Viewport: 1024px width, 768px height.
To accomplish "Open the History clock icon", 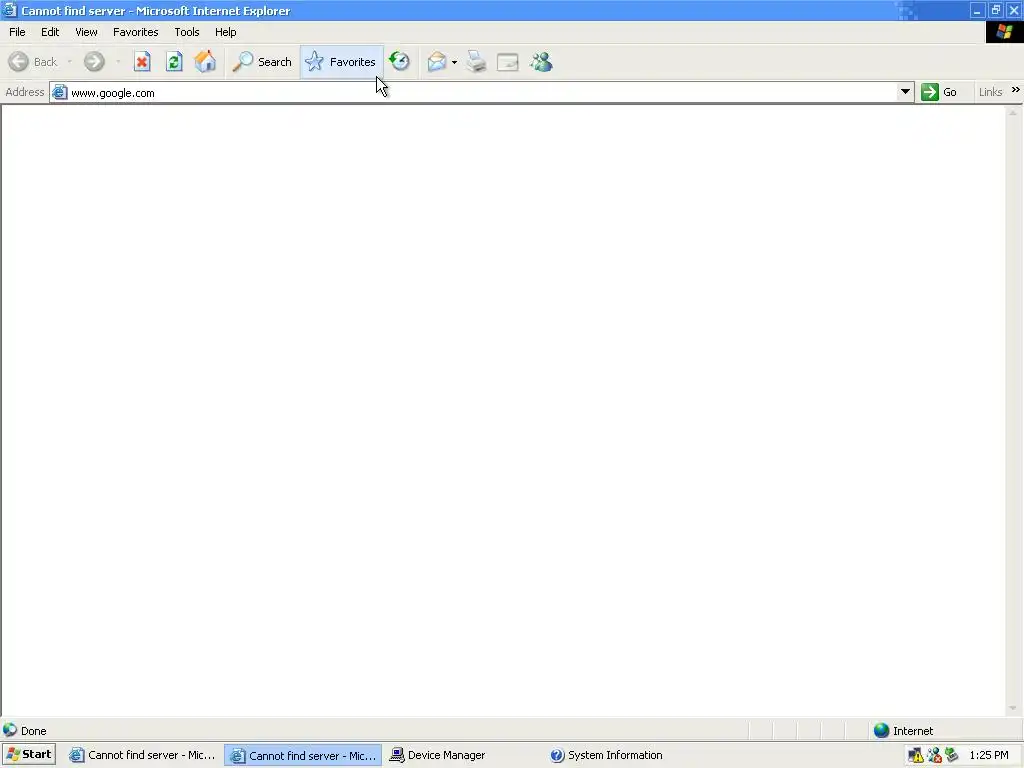I will pyautogui.click(x=400, y=62).
